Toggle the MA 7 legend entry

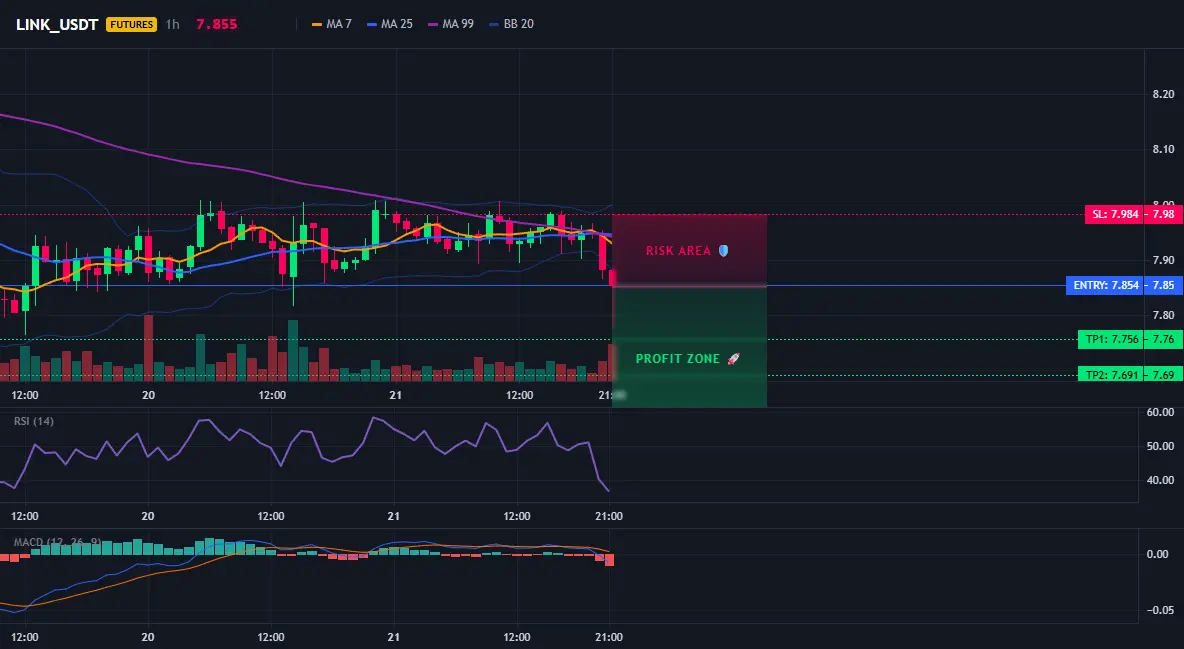point(331,24)
